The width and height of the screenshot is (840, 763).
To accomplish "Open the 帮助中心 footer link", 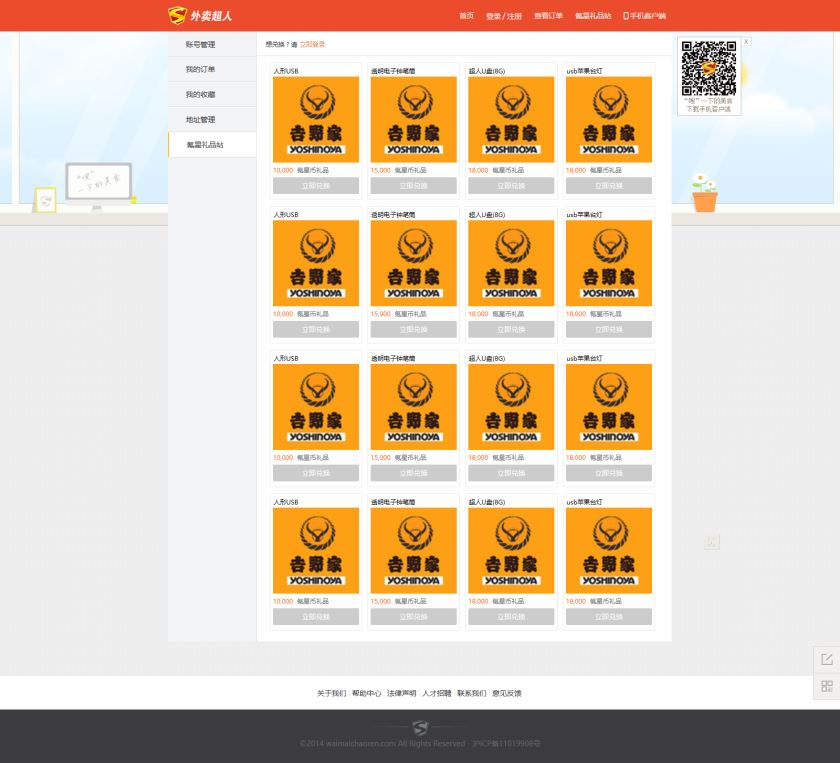I will coord(366,693).
